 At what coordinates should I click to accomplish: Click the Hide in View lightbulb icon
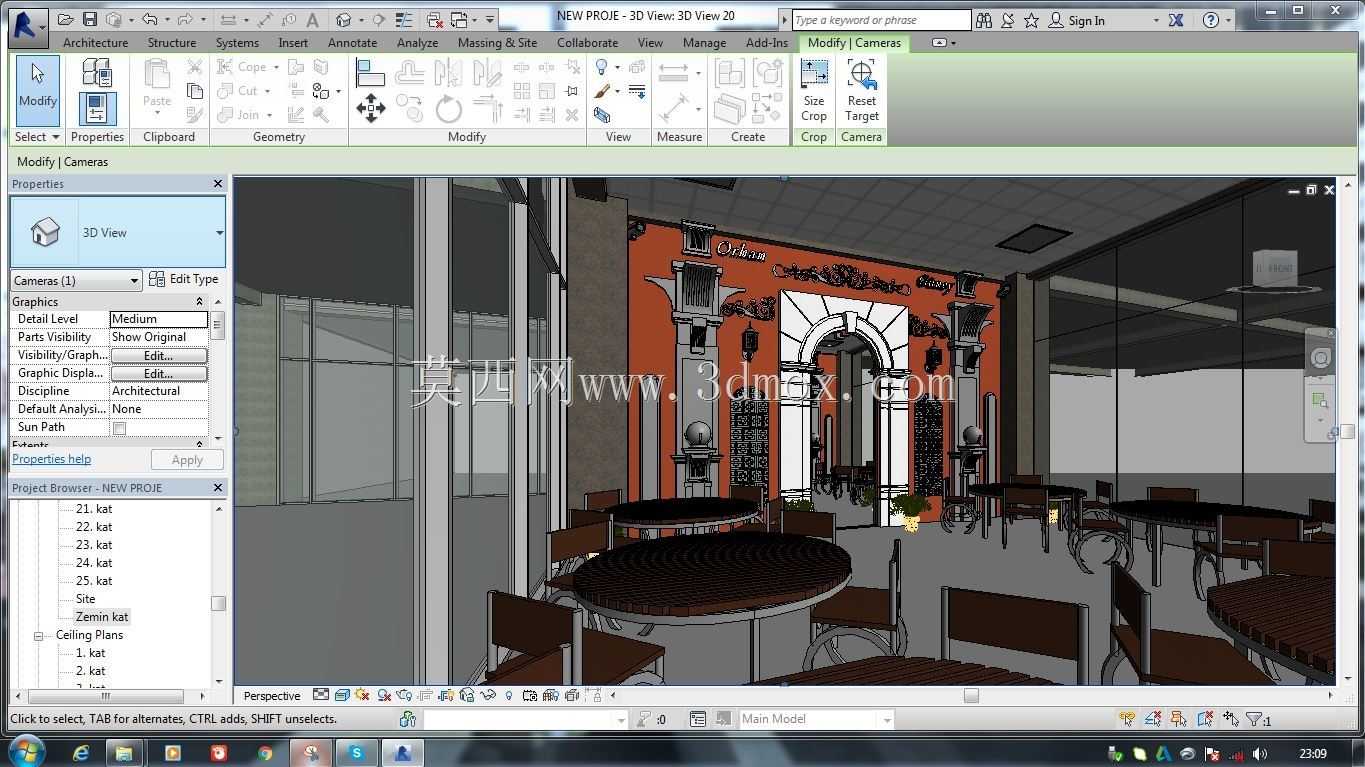point(602,67)
